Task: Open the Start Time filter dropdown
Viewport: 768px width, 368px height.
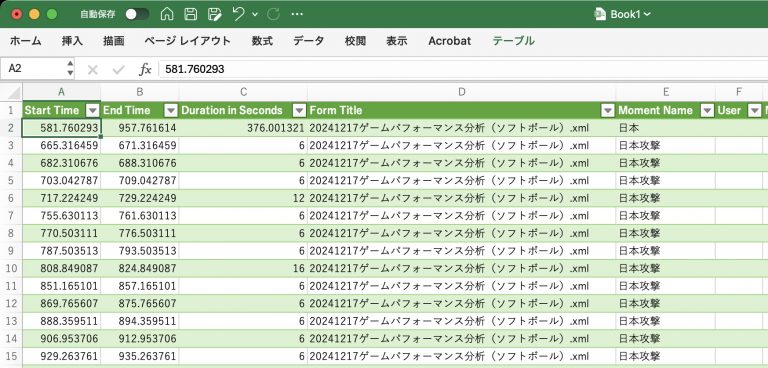Action: coord(93,111)
